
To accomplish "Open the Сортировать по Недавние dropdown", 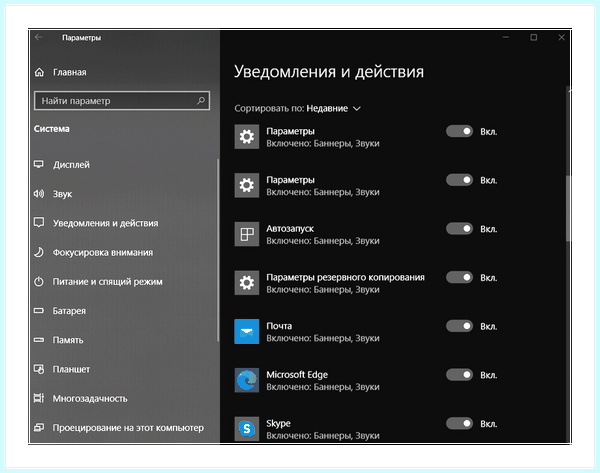I will [334, 109].
